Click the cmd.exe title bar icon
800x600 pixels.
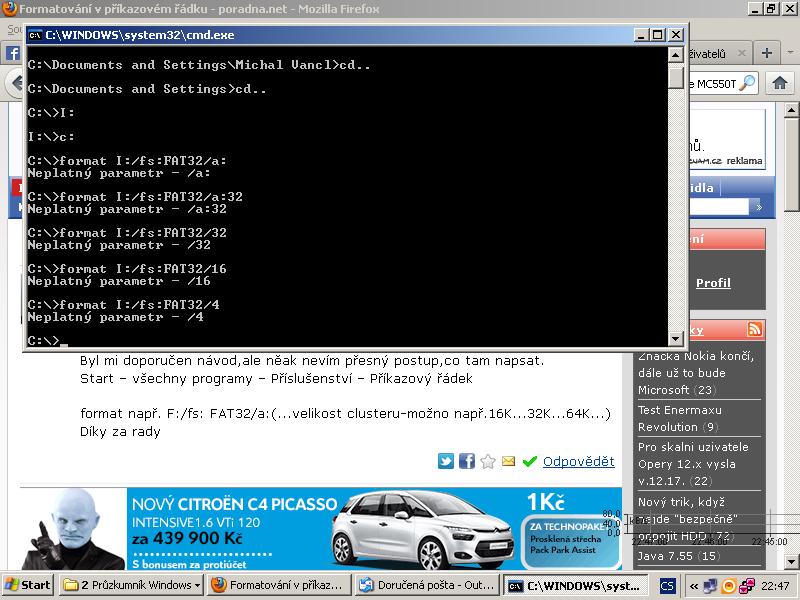[35, 35]
